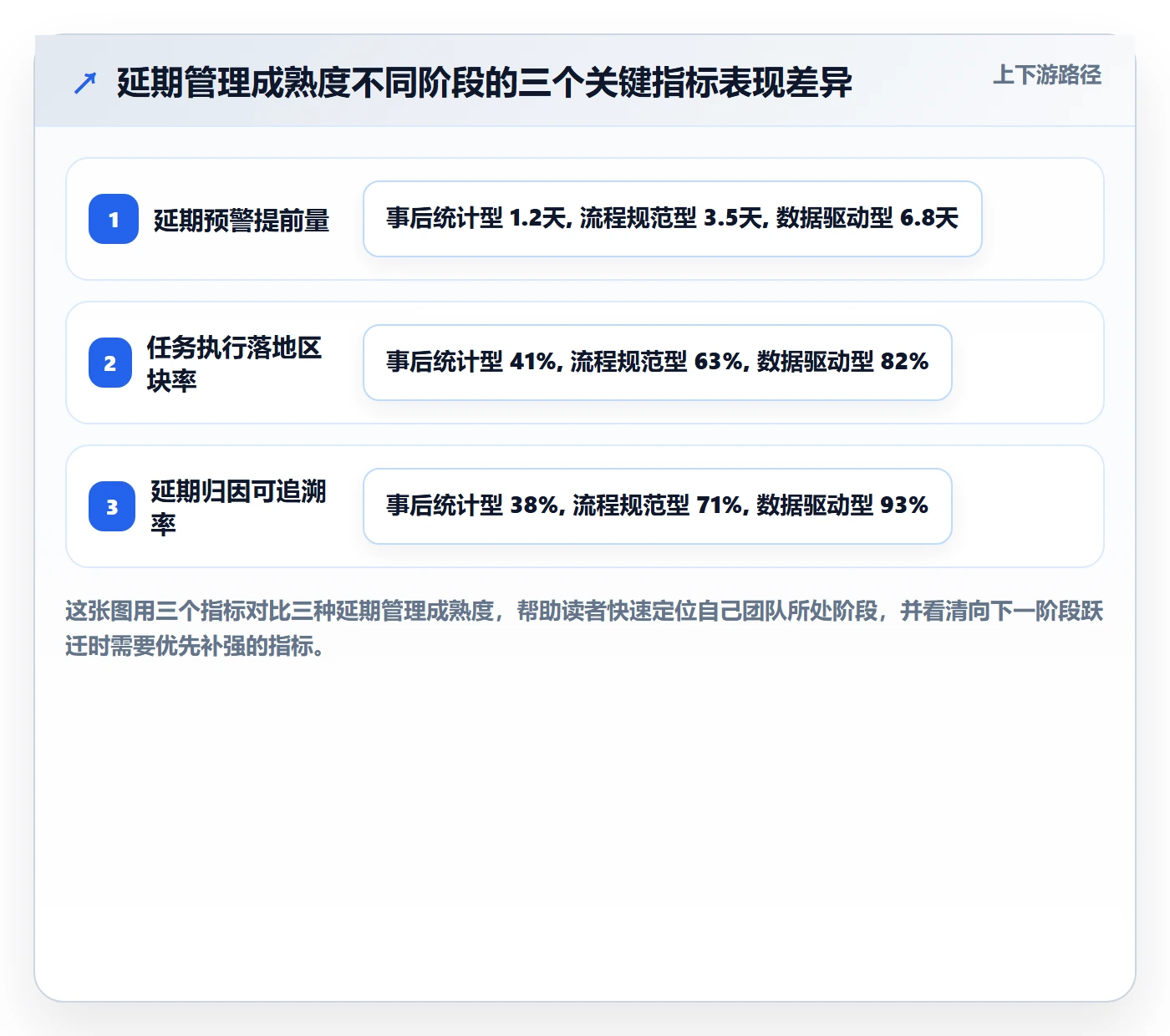The image size is (1170, 1036).
Task: Open the 上下游路径 link
Action: point(1047,75)
